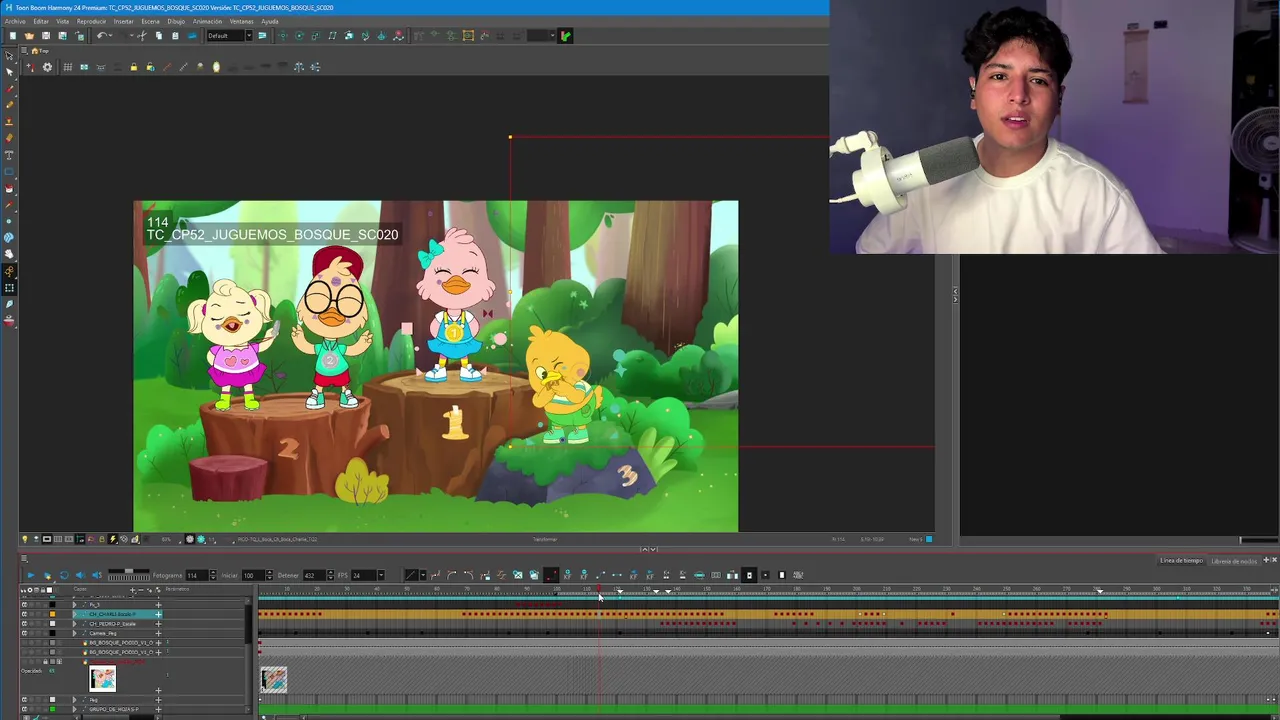Click the envelope-like icon in timeline toolbar
The height and width of the screenshot is (720, 1280).
click(518, 575)
